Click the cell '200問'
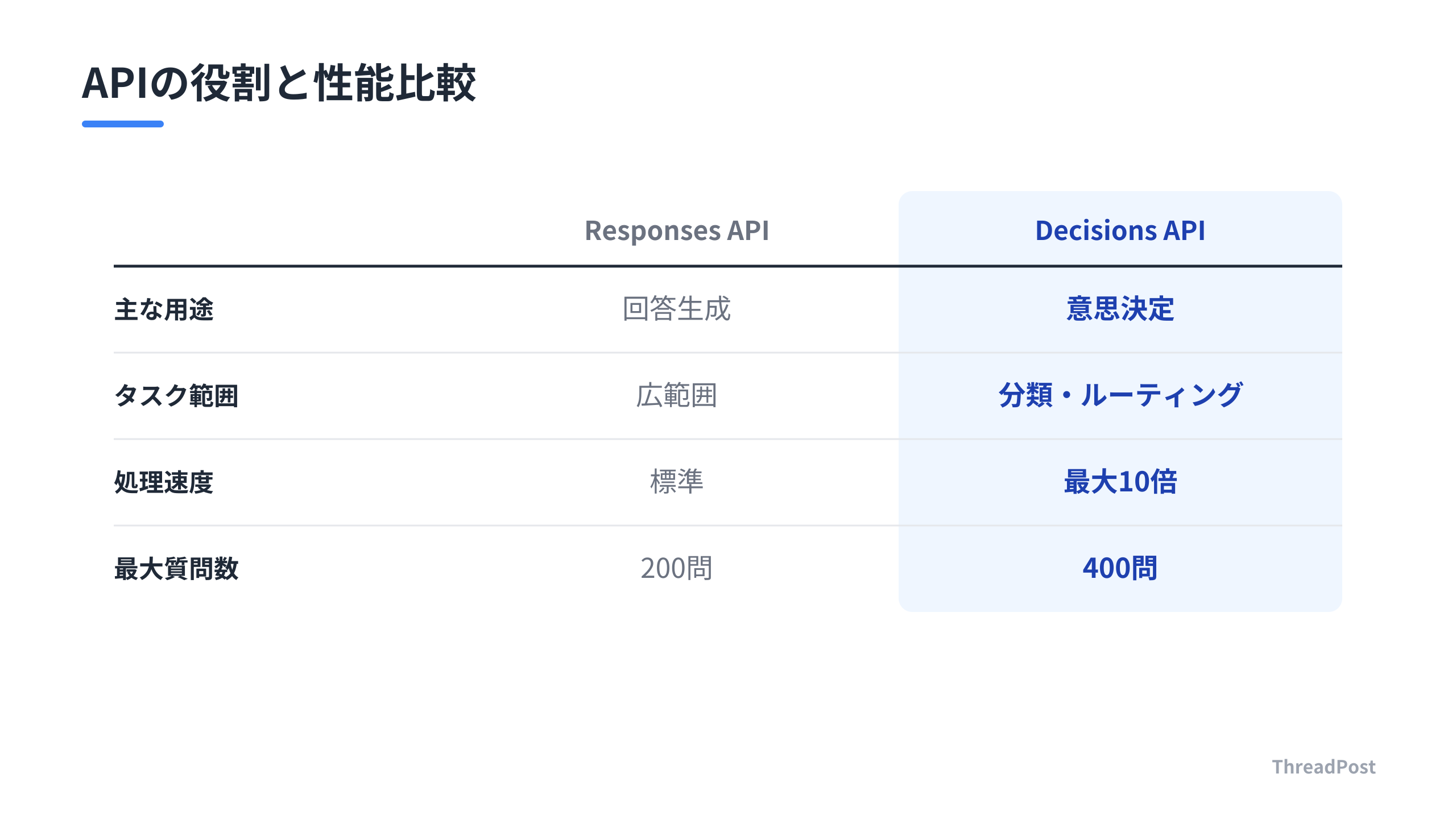This screenshot has width=1456, height=819. pos(677,568)
